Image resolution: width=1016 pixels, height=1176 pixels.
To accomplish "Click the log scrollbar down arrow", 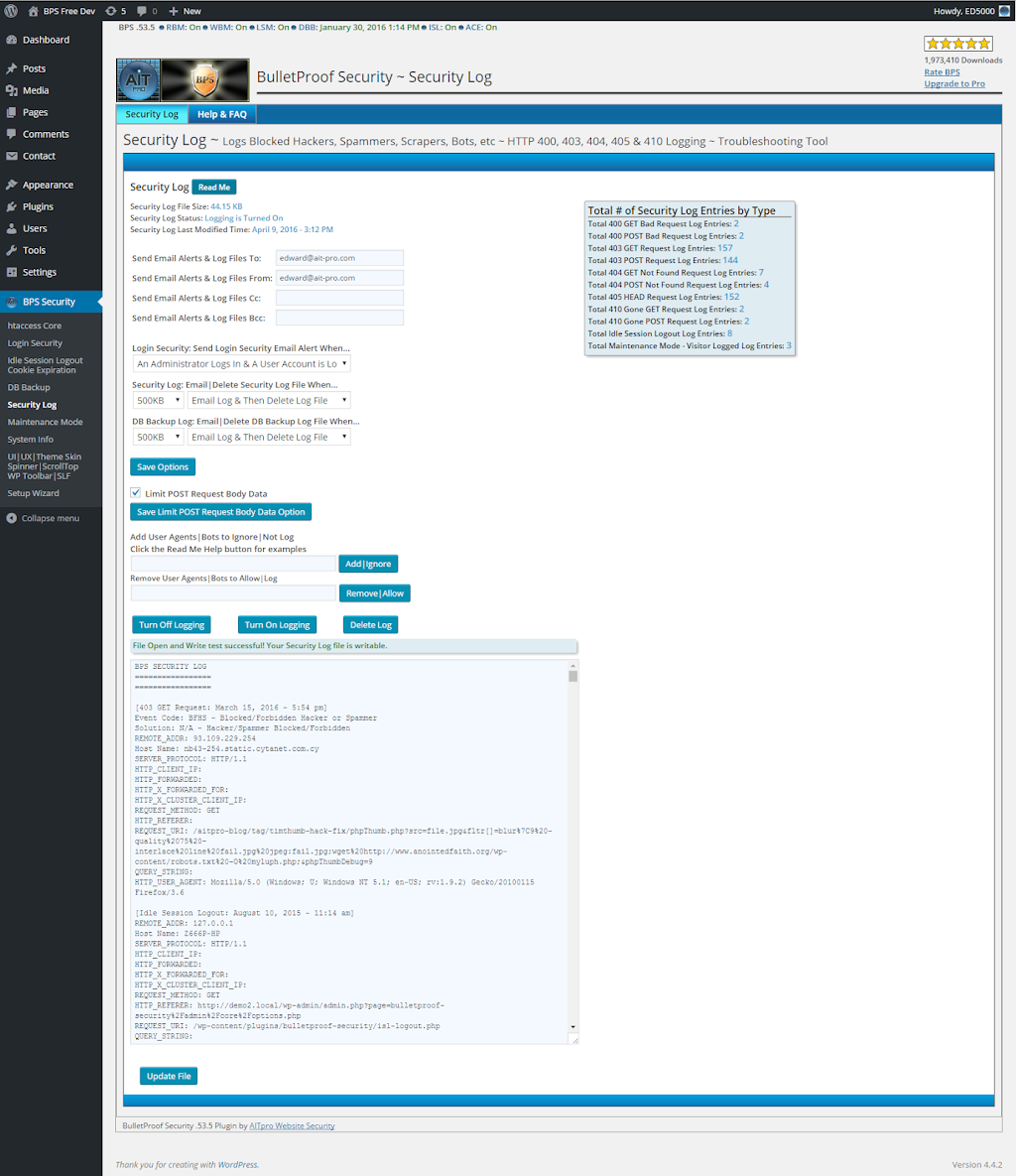I will [572, 1027].
